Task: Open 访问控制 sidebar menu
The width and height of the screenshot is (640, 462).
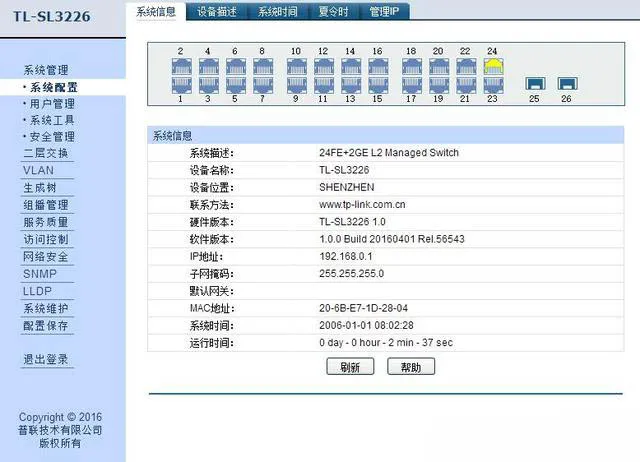Action: [46, 239]
